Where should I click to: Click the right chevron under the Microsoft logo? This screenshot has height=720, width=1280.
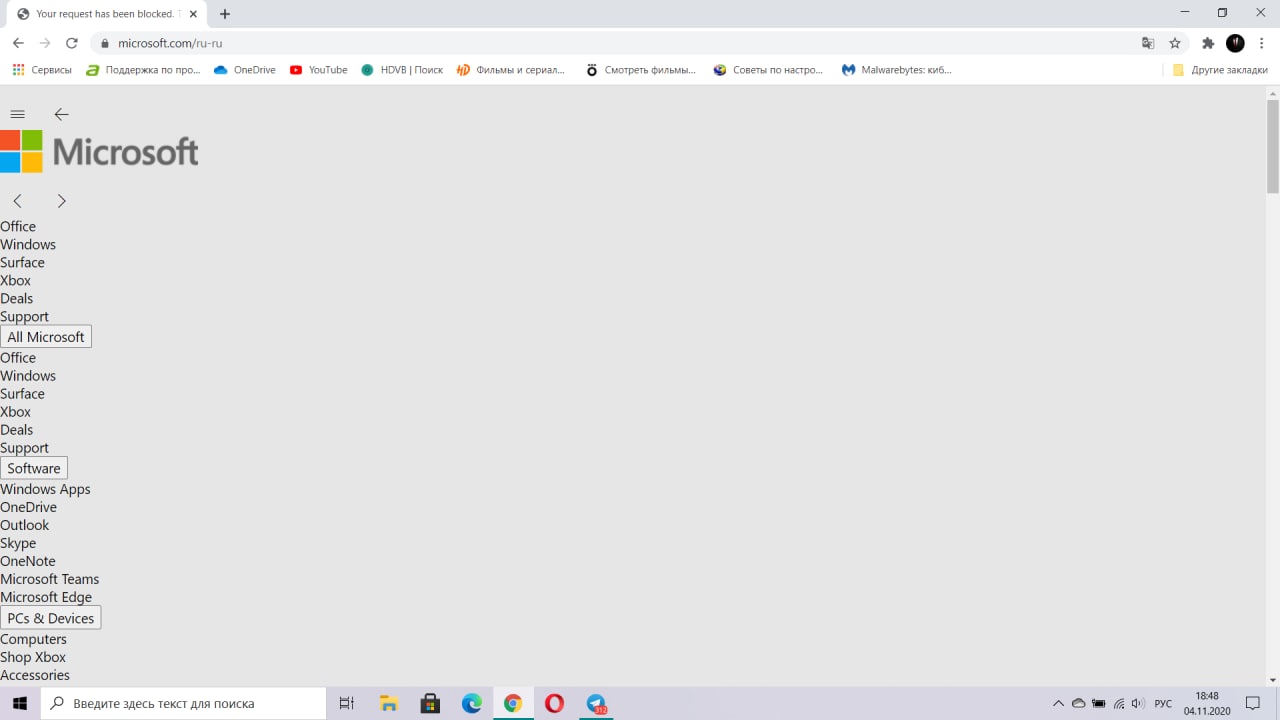pyautogui.click(x=61, y=201)
